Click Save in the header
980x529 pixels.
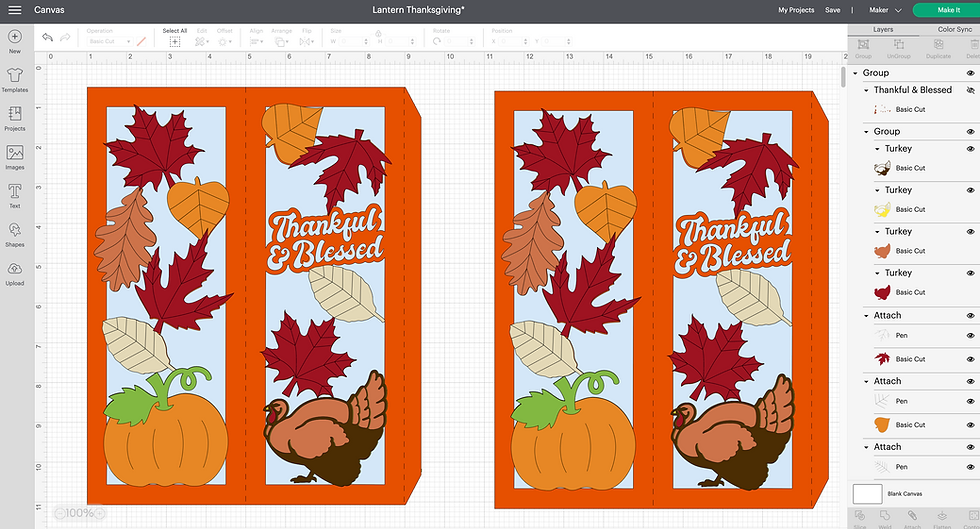pos(832,10)
